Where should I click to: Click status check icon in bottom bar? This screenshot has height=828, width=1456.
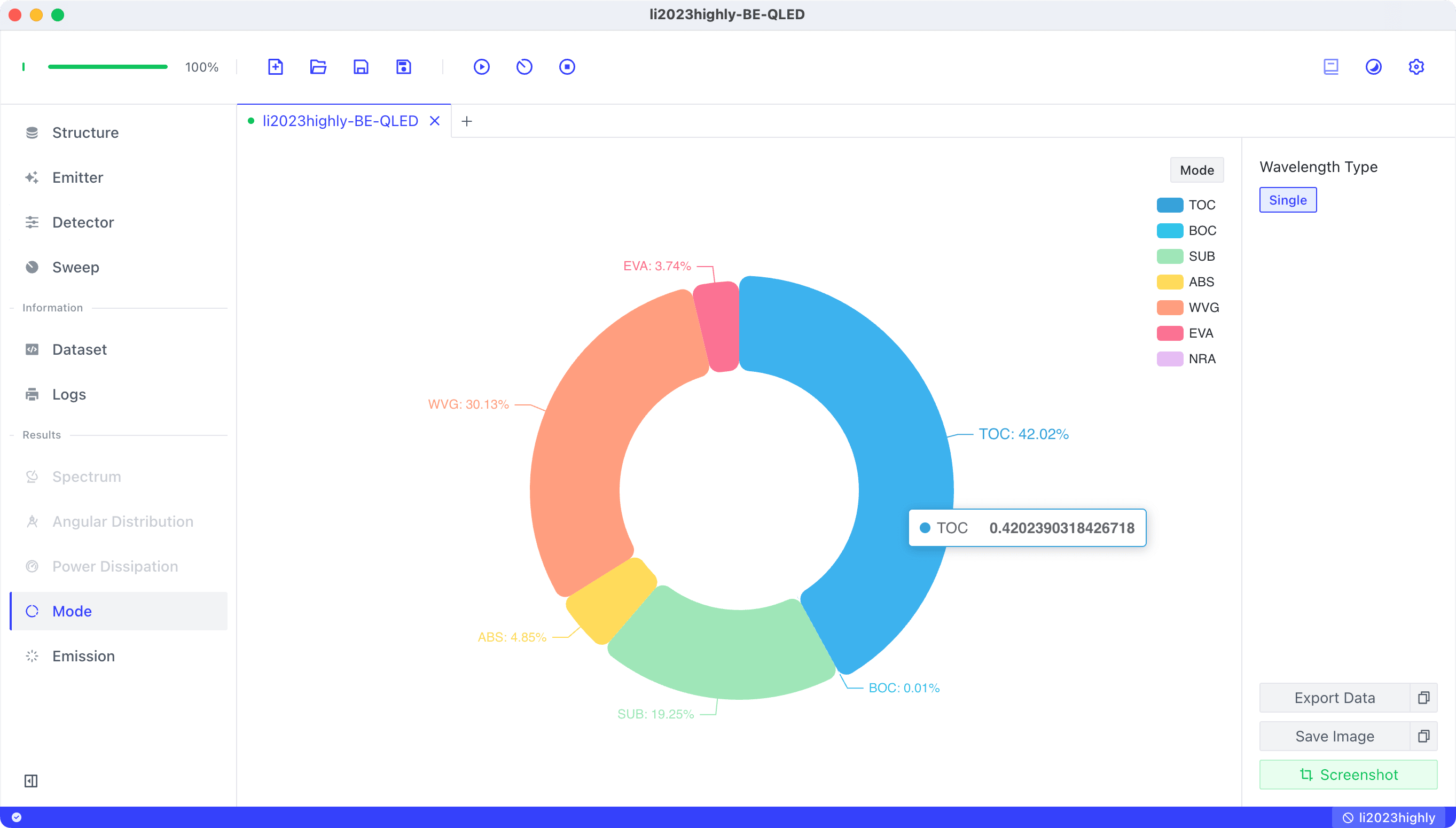pyautogui.click(x=17, y=817)
